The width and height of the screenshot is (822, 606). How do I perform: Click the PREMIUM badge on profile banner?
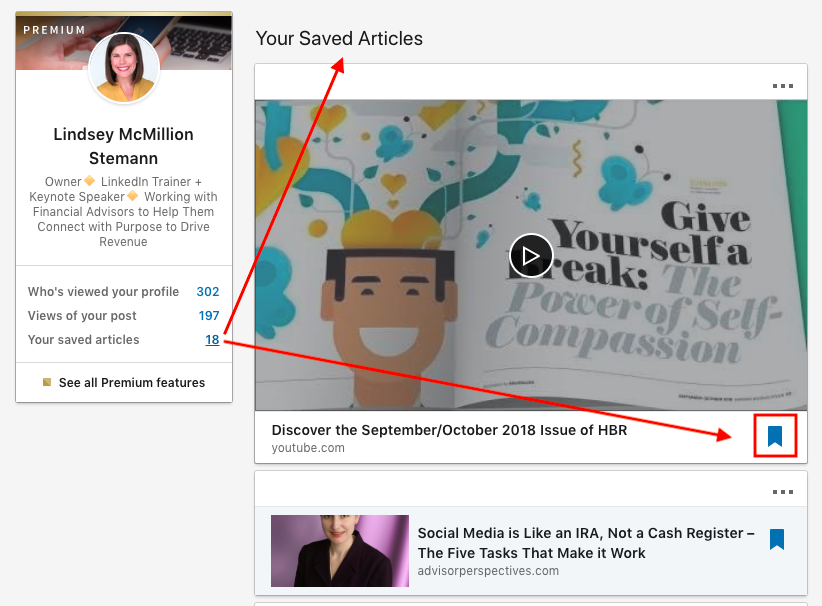(x=54, y=30)
